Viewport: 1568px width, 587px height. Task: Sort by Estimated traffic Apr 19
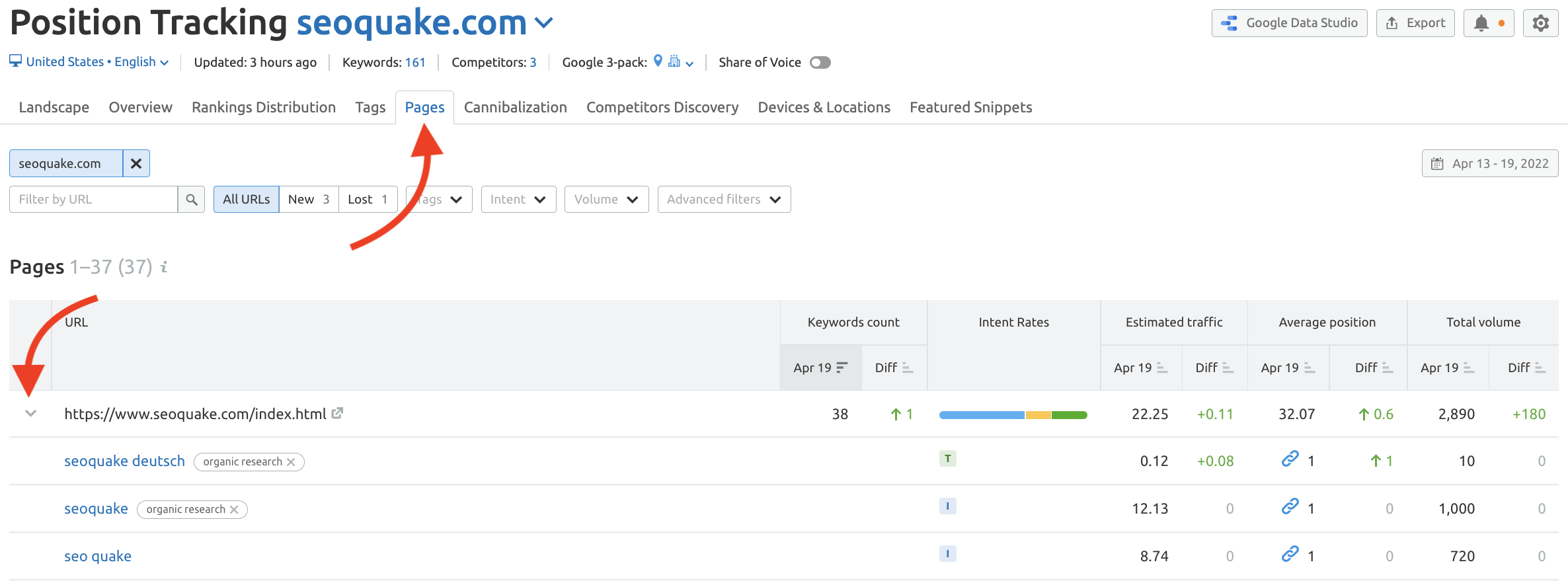click(x=1141, y=368)
